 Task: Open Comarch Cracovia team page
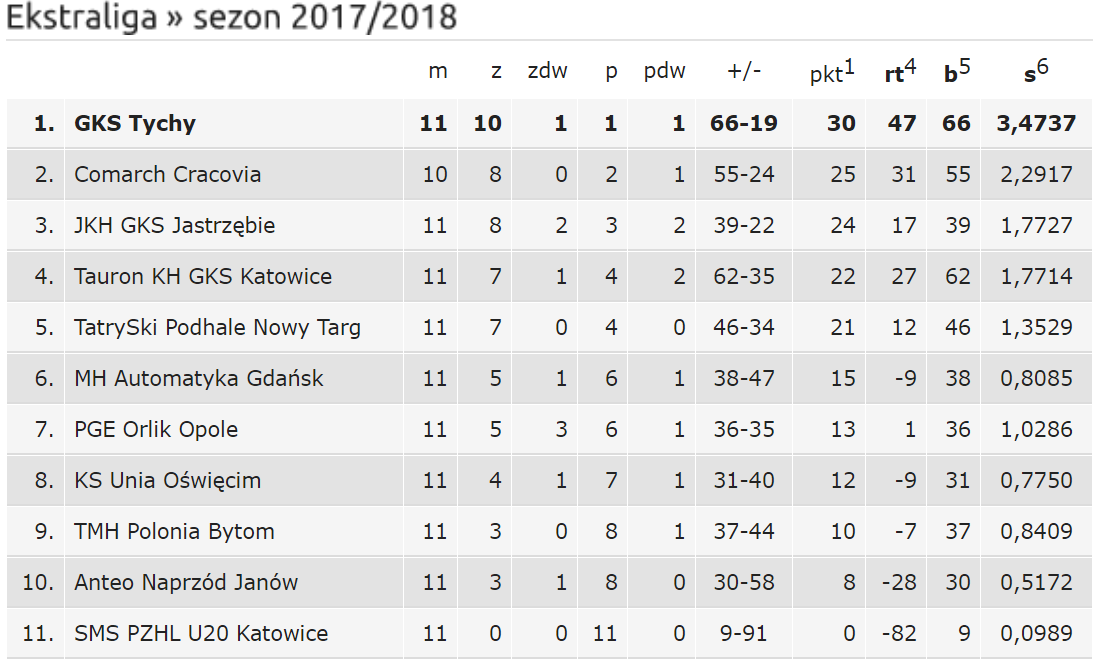[167, 174]
